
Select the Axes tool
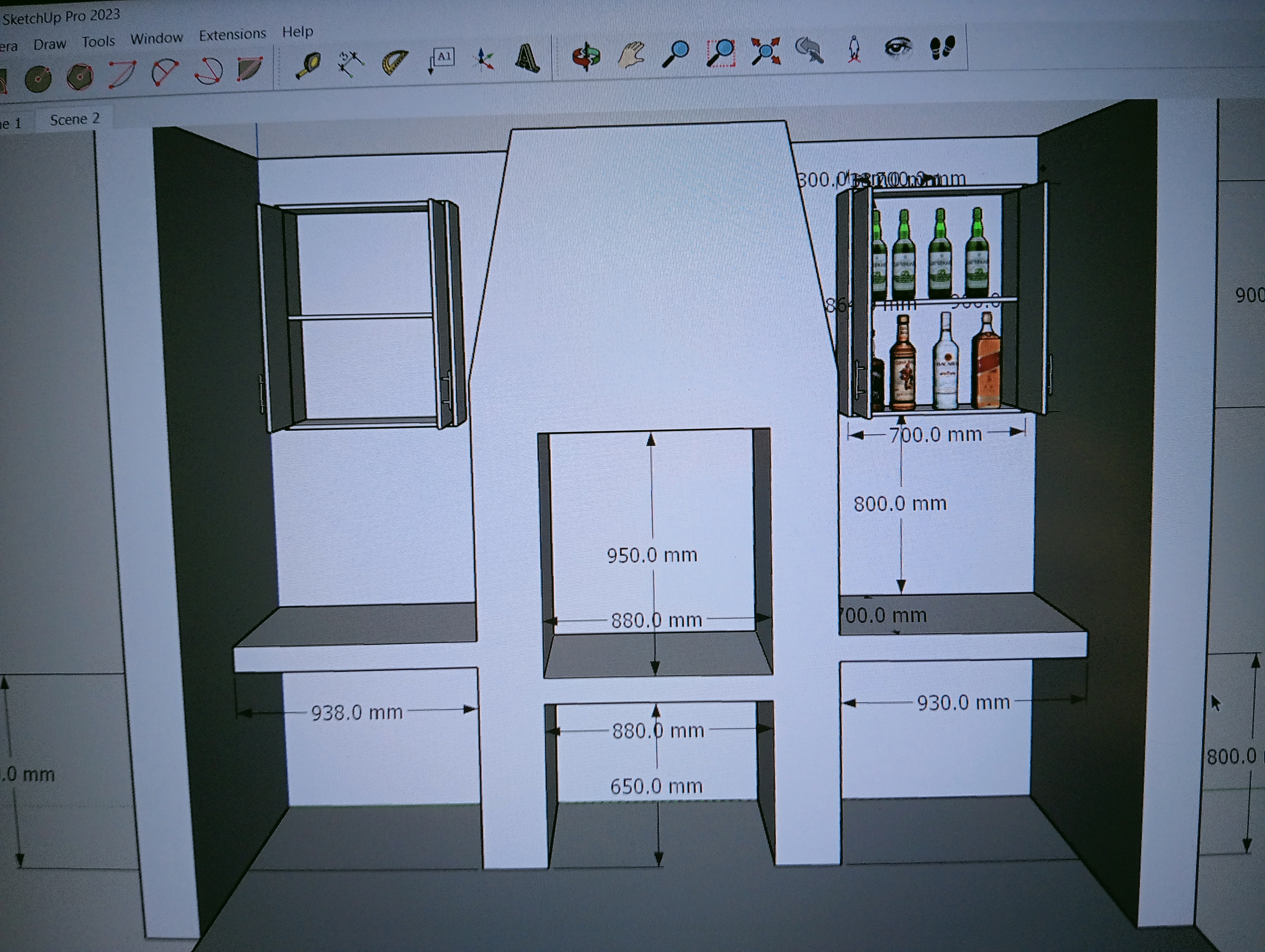pos(484,59)
